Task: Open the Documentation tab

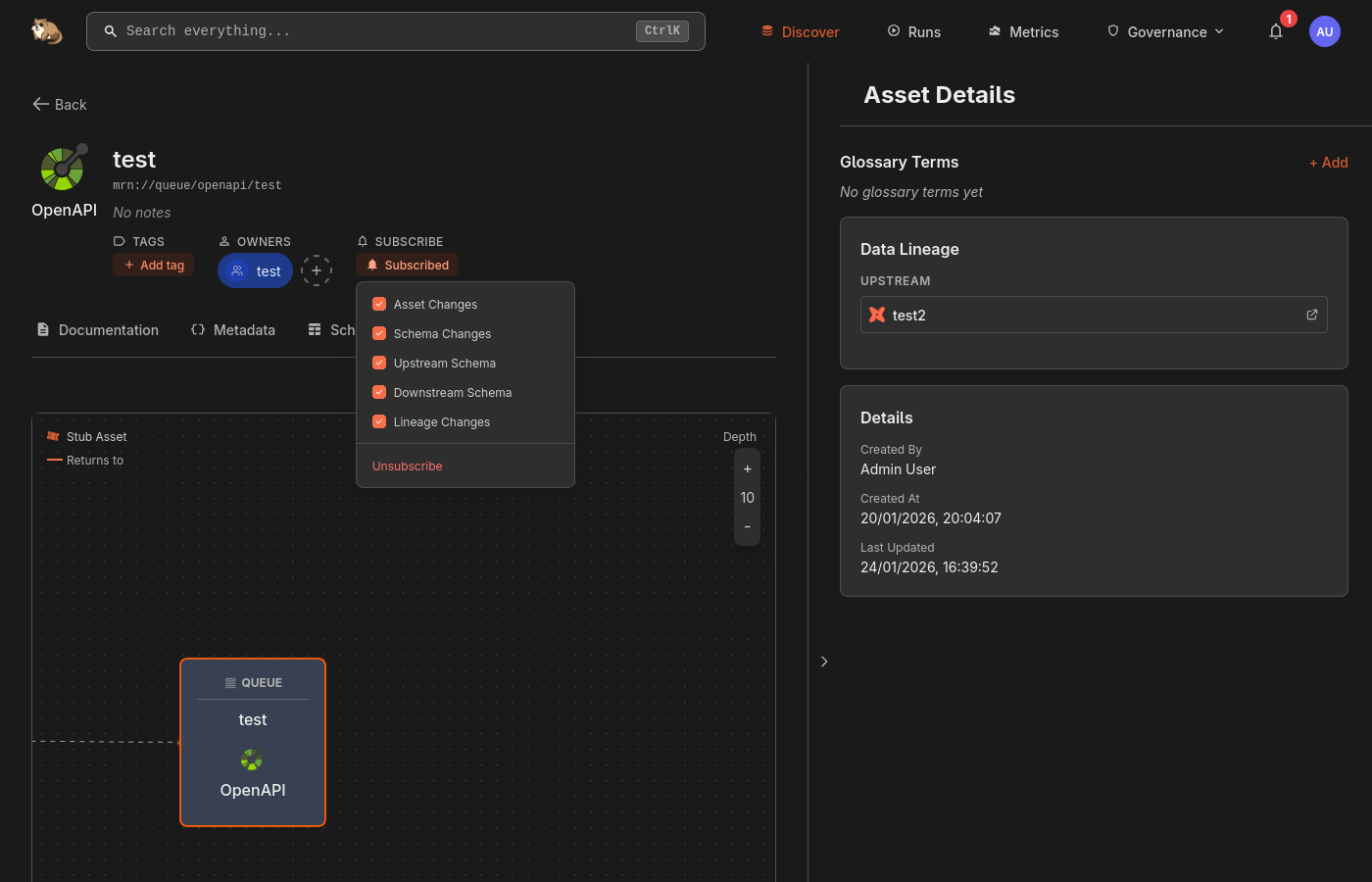Action: click(x=97, y=330)
